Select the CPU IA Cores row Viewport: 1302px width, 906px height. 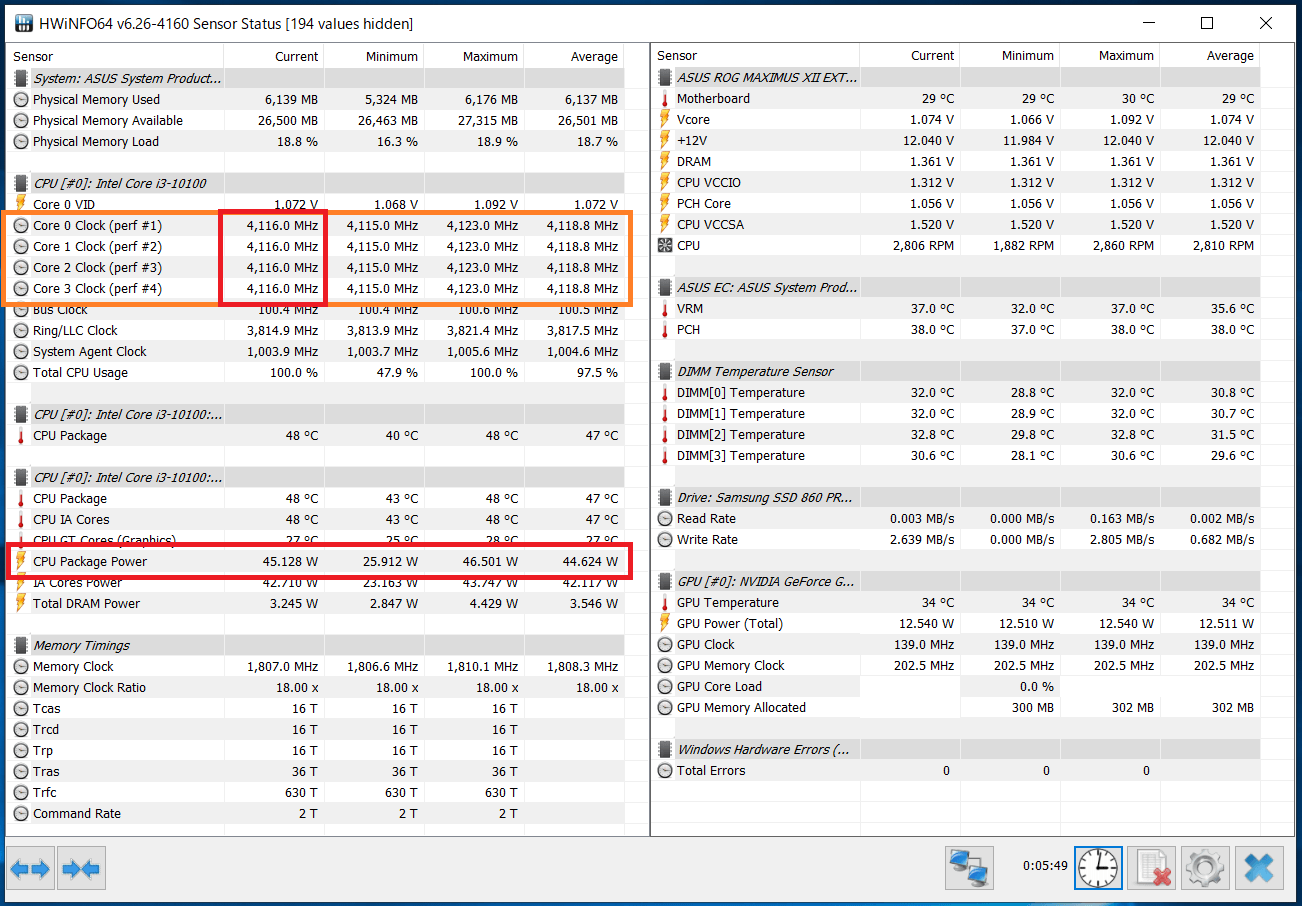click(316, 520)
